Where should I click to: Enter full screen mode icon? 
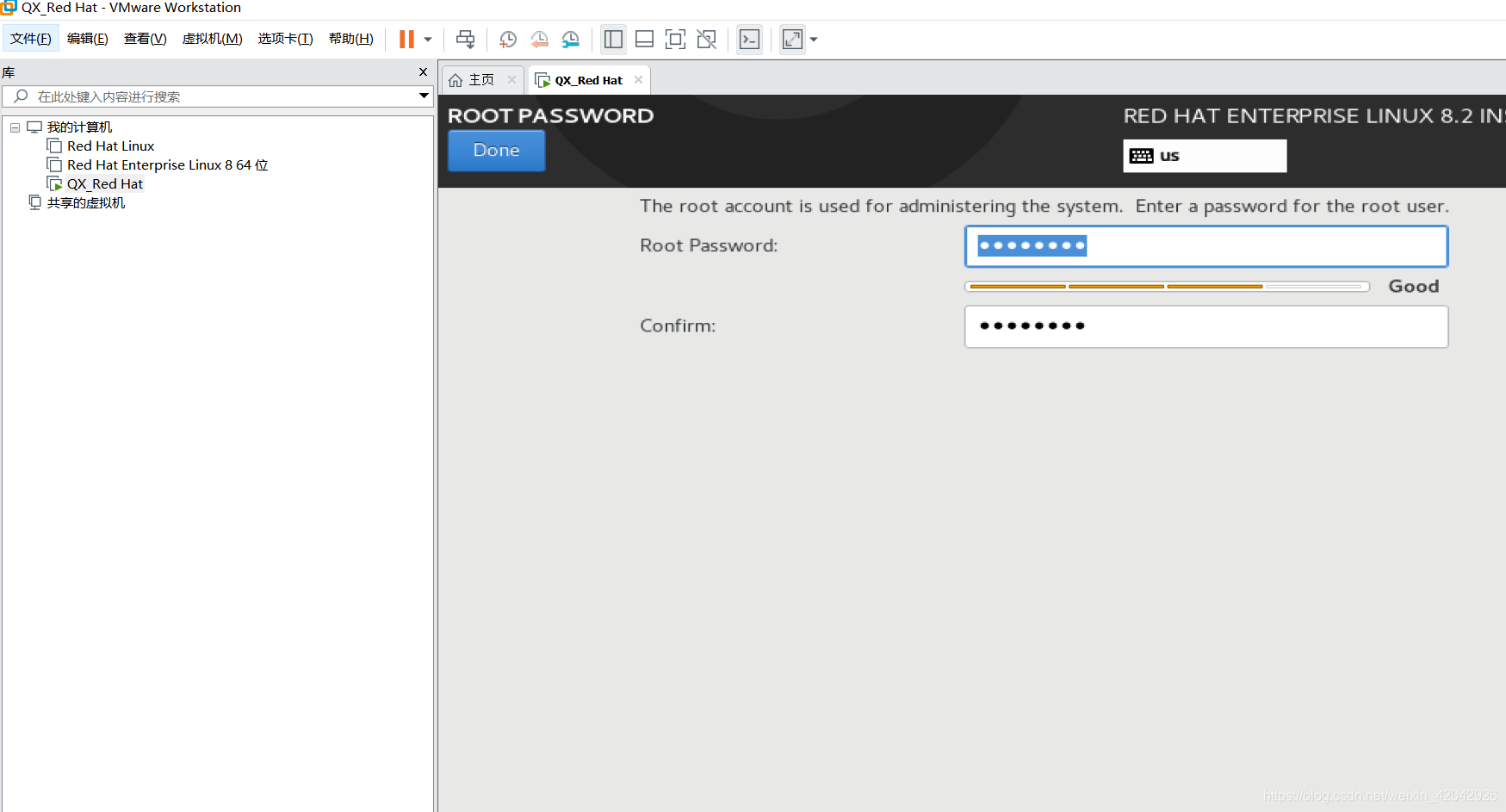click(x=676, y=39)
